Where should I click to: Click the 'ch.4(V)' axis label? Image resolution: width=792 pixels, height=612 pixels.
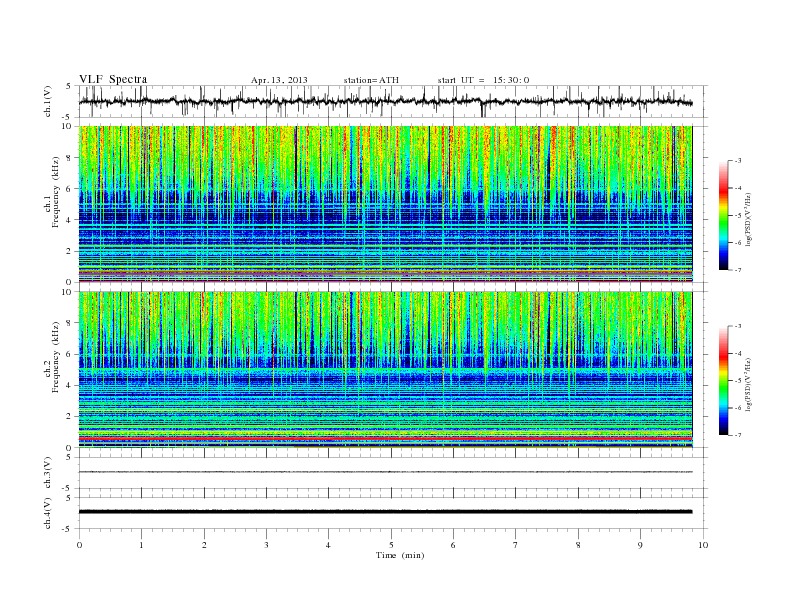click(48, 513)
